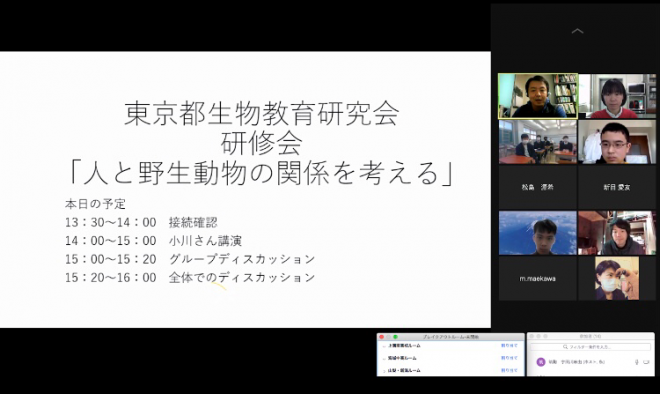Click the 15:00〜15:20 グループディスカッション schedule line
The image size is (660, 394).
[190, 259]
